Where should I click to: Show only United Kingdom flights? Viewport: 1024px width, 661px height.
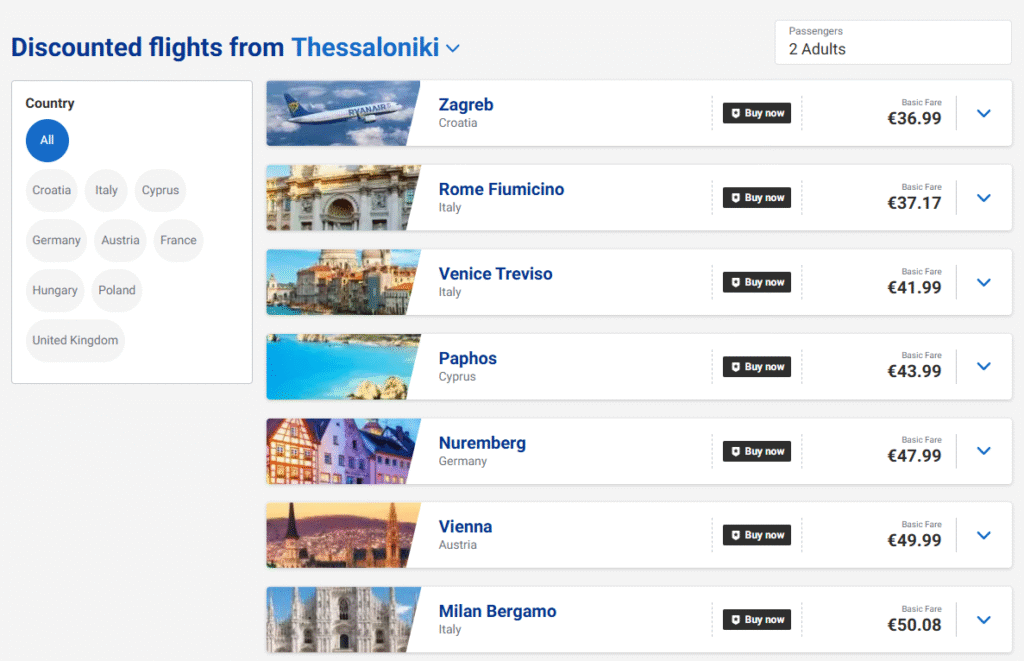click(75, 340)
